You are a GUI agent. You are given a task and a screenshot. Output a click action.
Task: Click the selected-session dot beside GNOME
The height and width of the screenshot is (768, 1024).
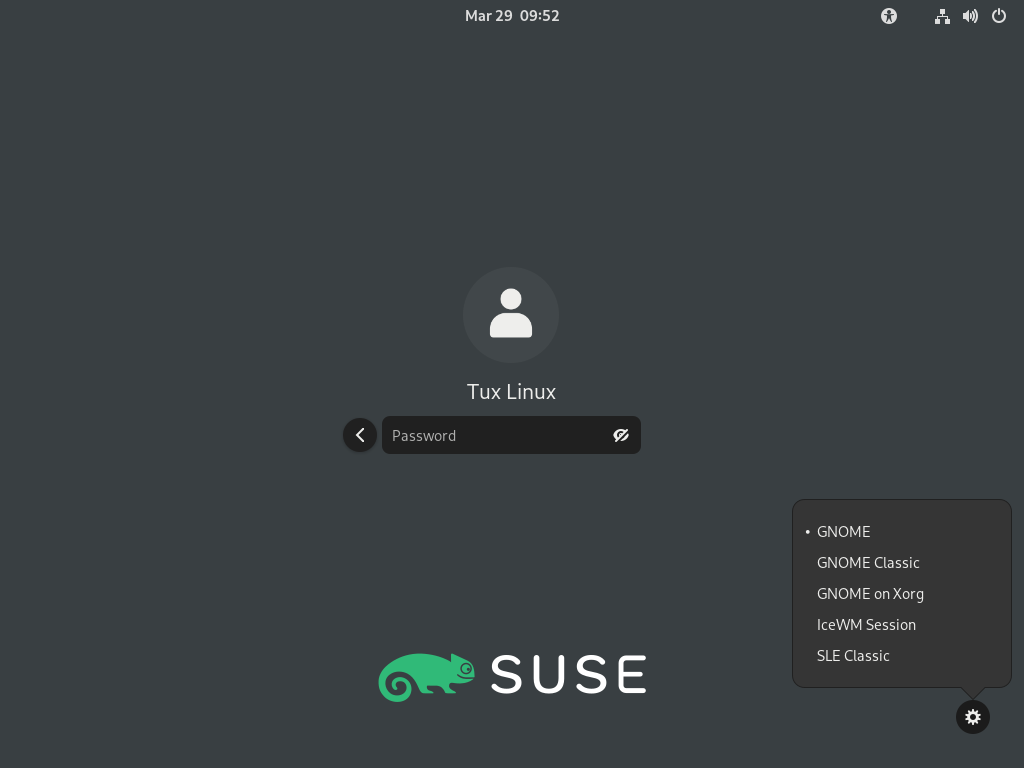(807, 532)
